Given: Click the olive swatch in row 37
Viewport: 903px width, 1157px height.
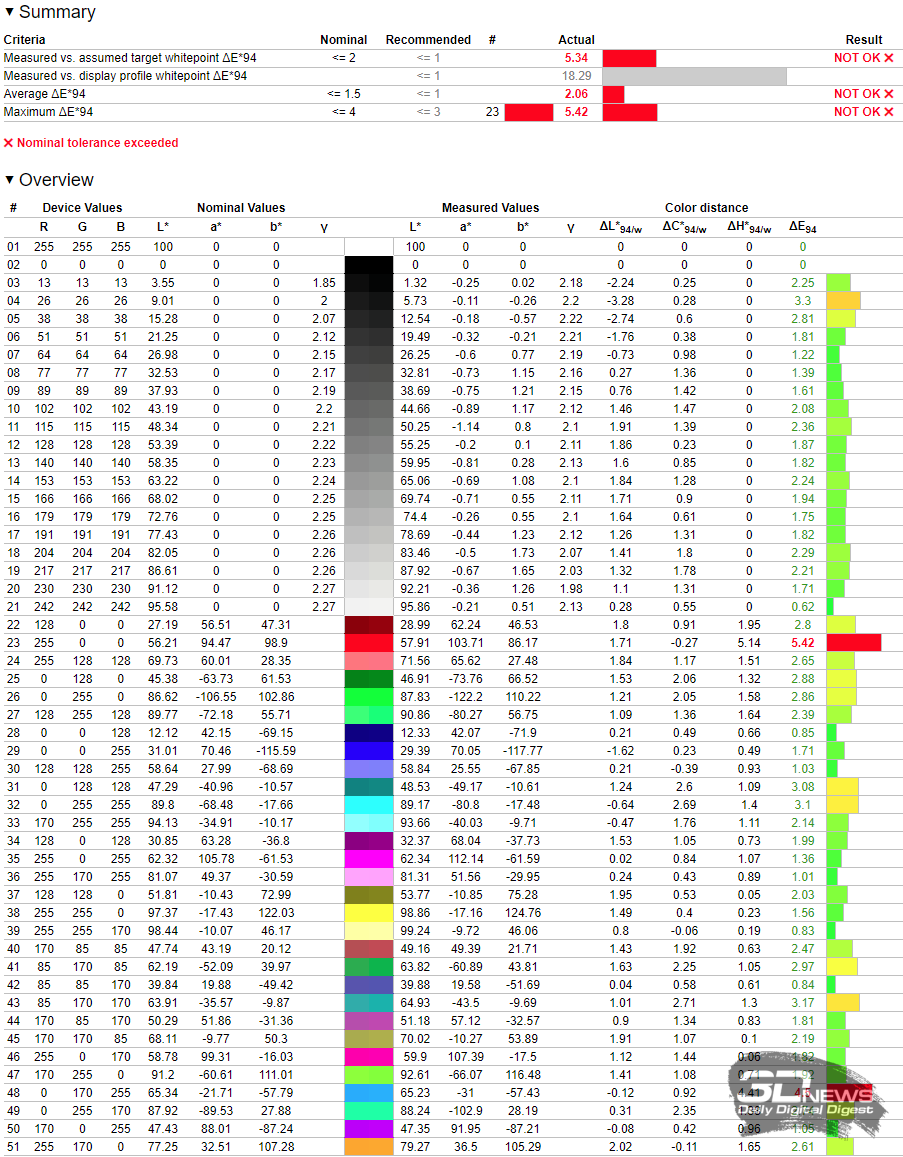Looking at the screenshot, I should coord(369,894).
